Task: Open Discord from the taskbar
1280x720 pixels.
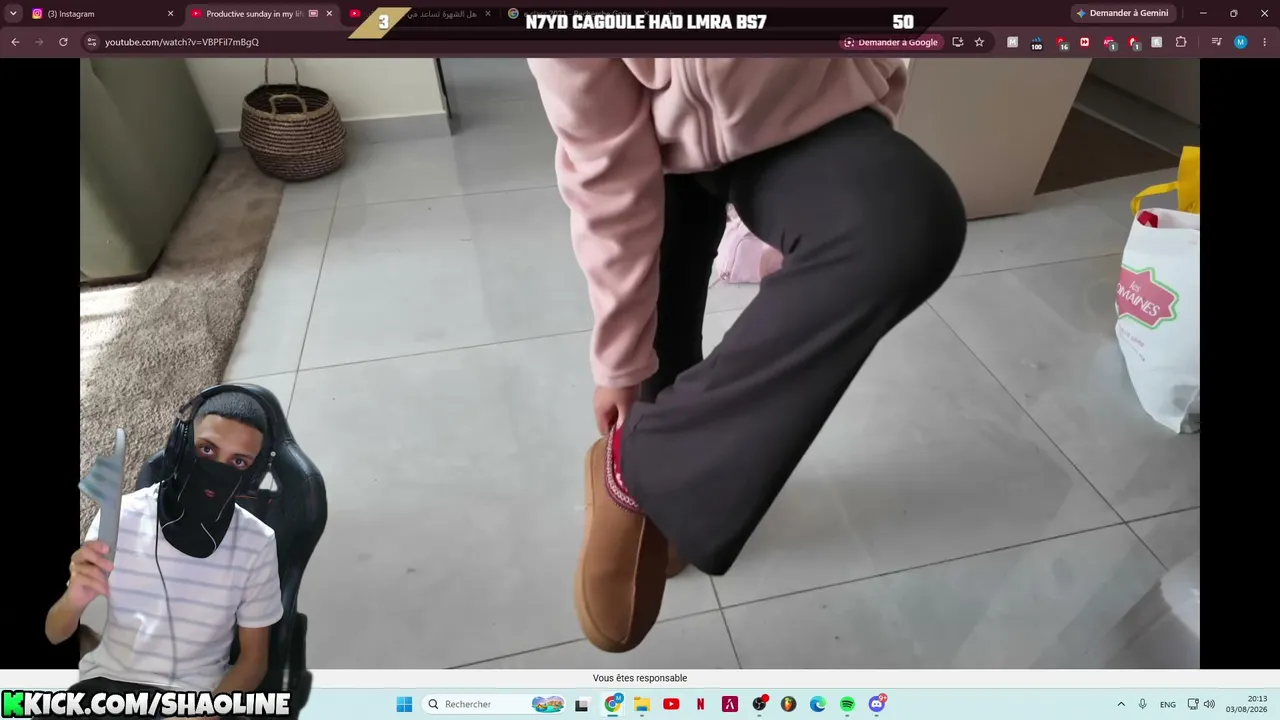Action: coord(877,704)
